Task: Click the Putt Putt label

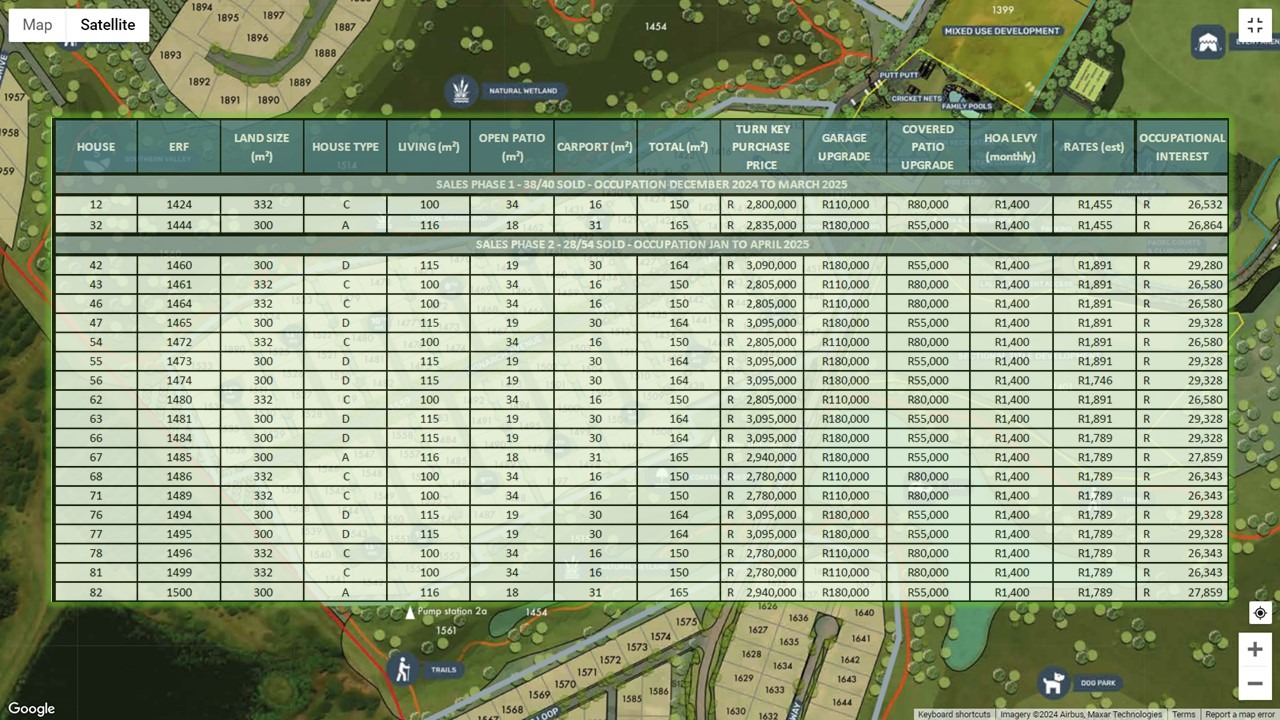Action: click(898, 75)
